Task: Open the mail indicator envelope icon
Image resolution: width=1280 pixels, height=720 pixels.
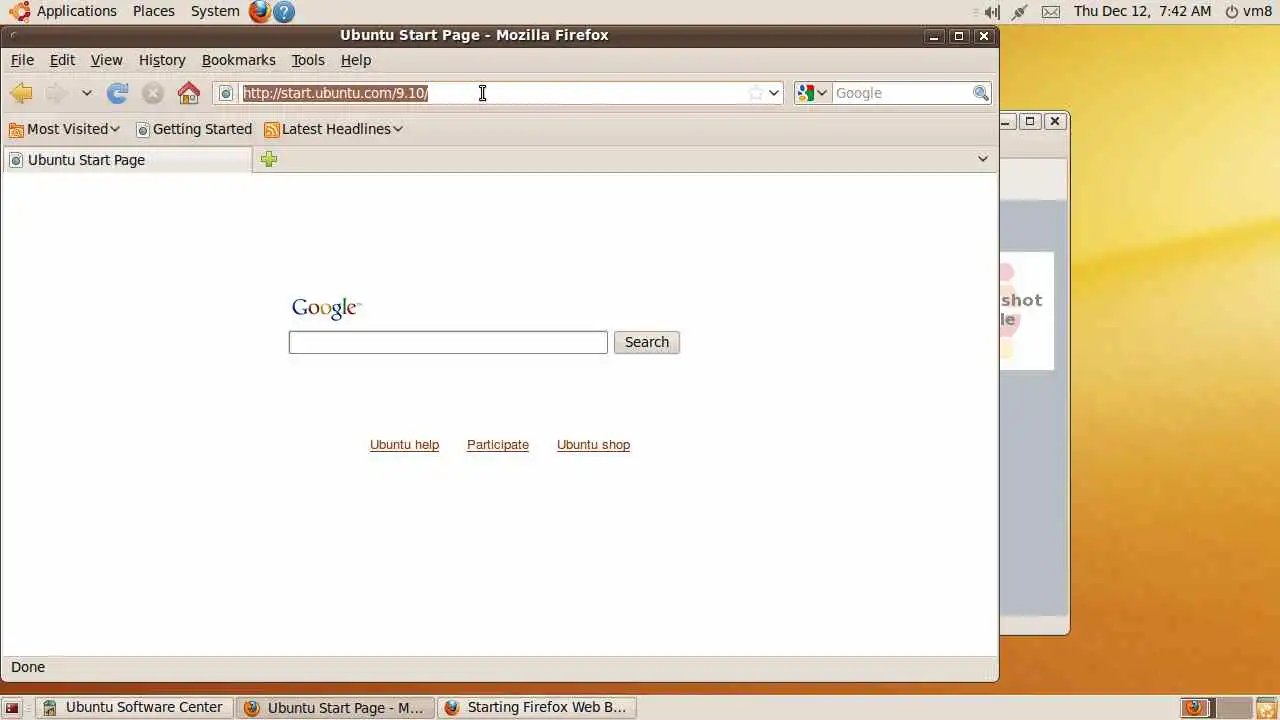Action: (1051, 12)
